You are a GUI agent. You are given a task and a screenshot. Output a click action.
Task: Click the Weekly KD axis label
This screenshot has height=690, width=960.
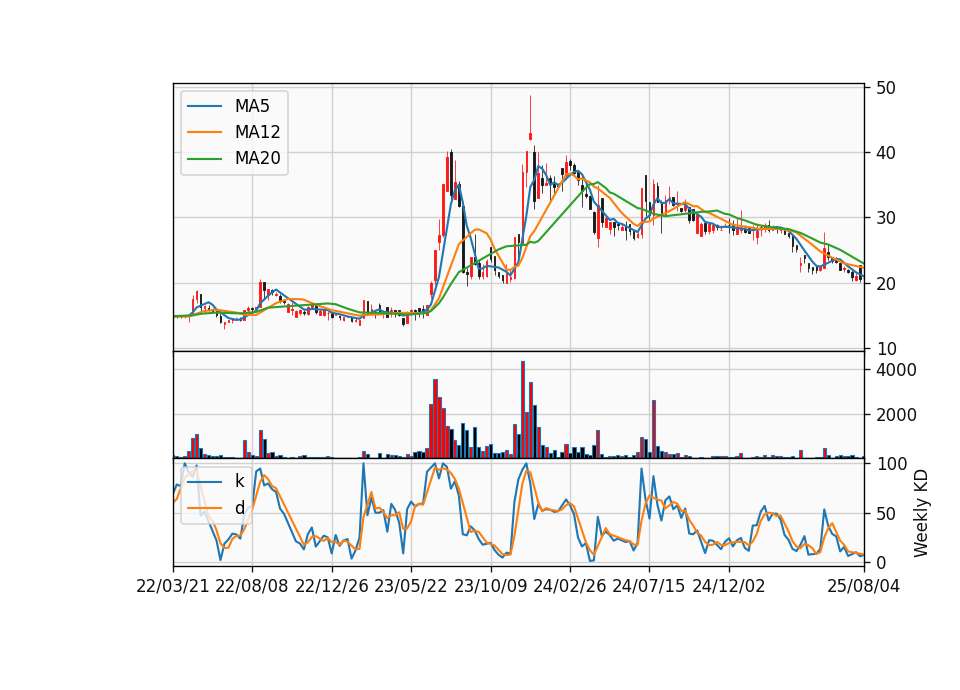(921, 513)
